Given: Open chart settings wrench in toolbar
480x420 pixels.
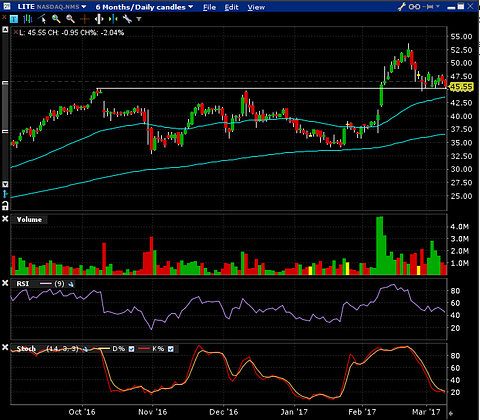Looking at the screenshot, I should point(127,19).
